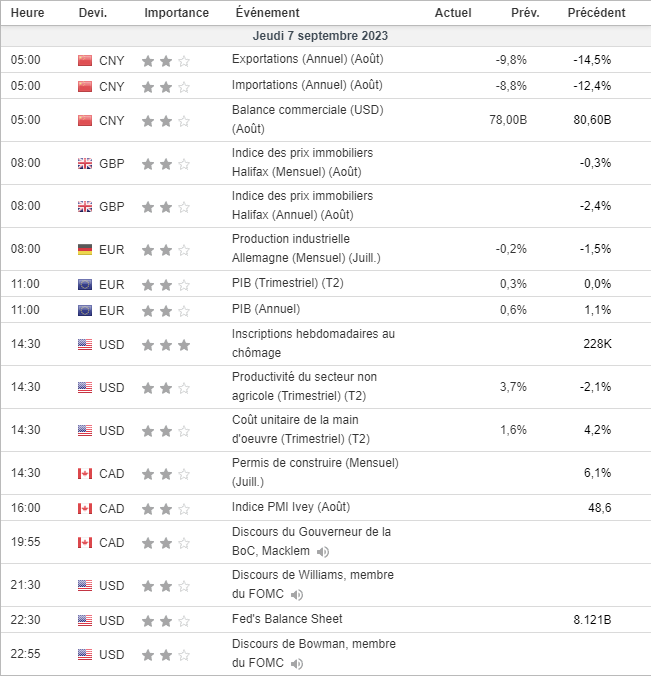The height and width of the screenshot is (676, 651).
Task: Click the Importance column header
Action: click(176, 13)
